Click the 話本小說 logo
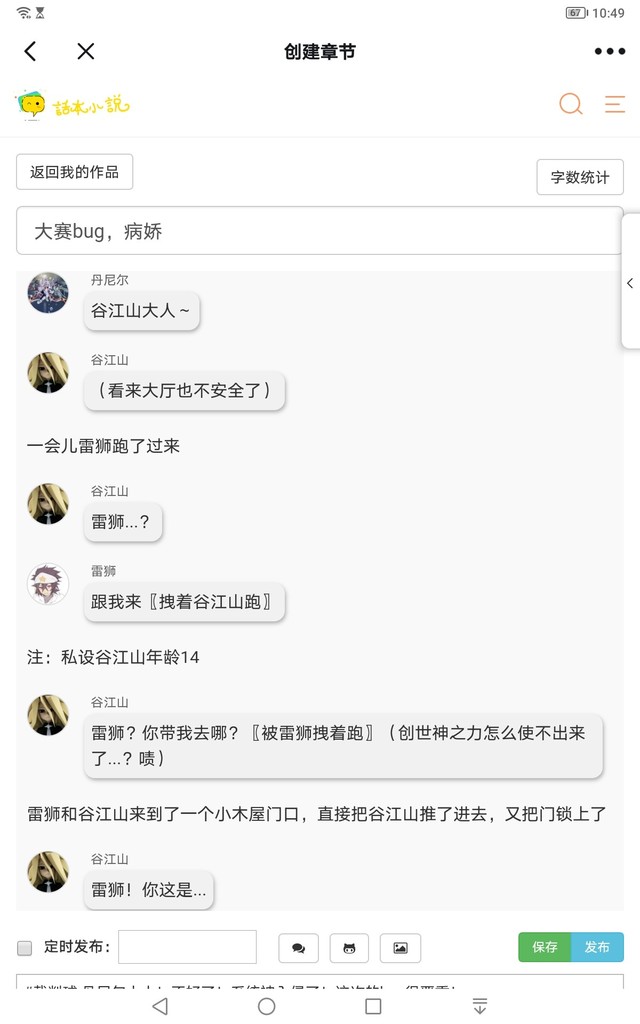This screenshot has height=1024, width=640. [73, 104]
